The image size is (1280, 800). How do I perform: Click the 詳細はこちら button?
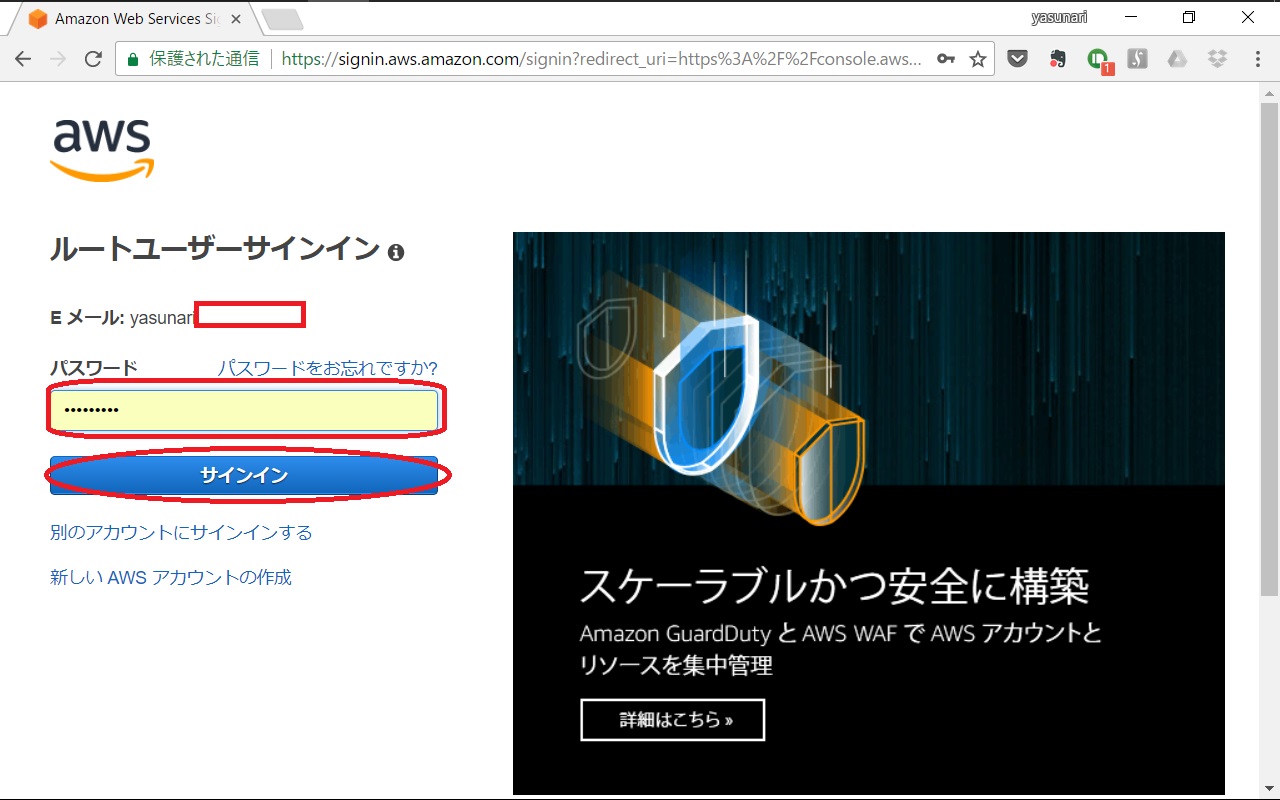[x=672, y=720]
